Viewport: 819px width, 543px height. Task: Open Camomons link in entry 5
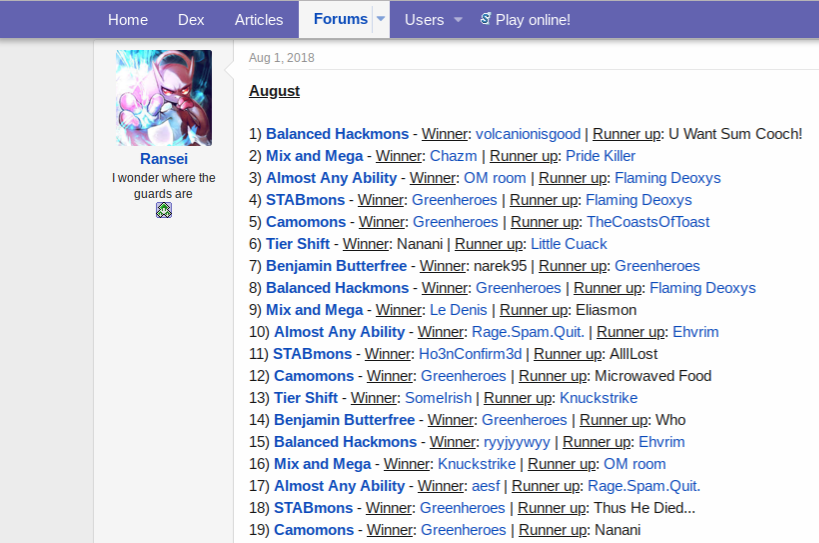[306, 222]
